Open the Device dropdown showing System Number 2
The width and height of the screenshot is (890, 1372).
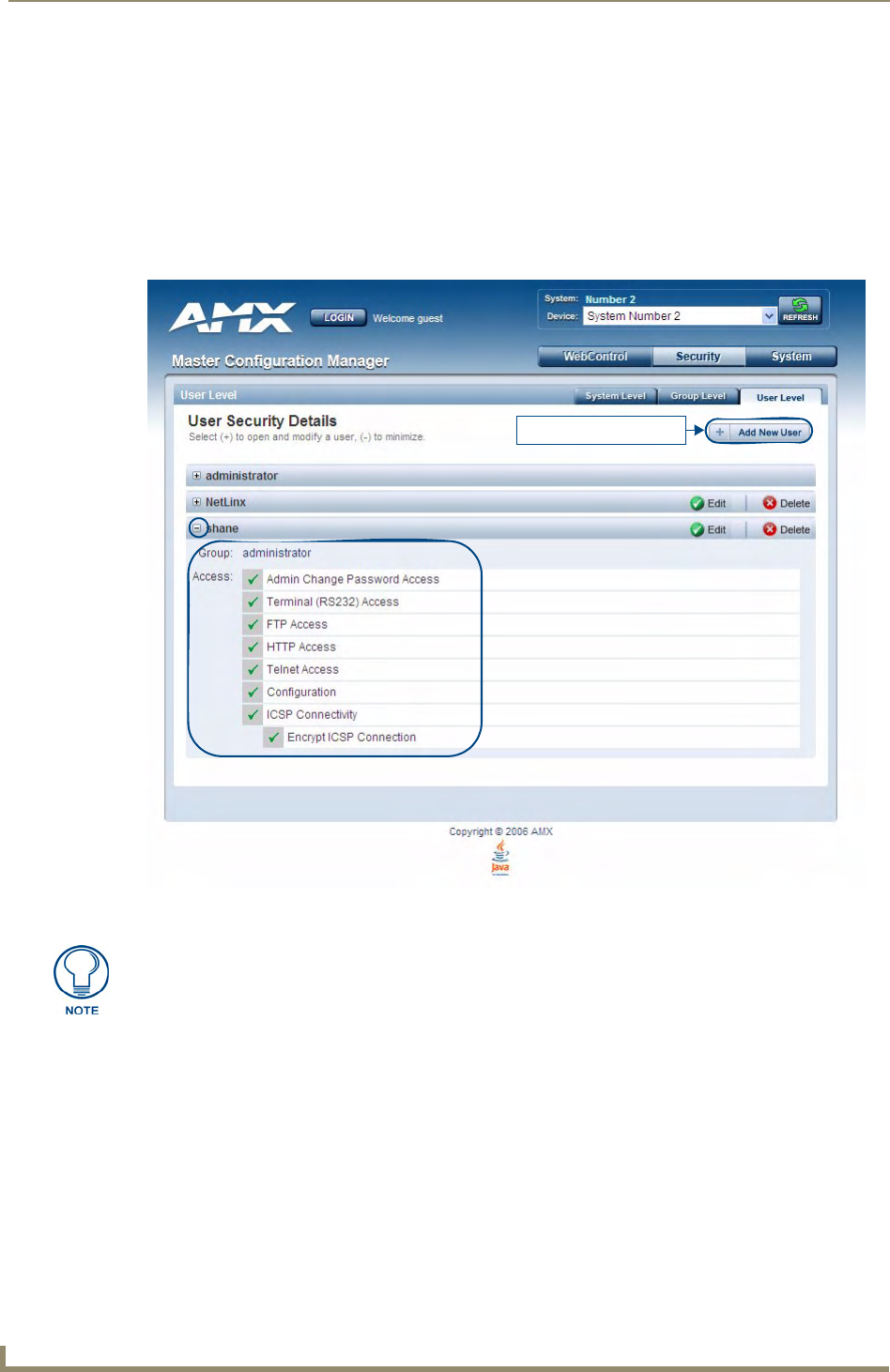680,316
